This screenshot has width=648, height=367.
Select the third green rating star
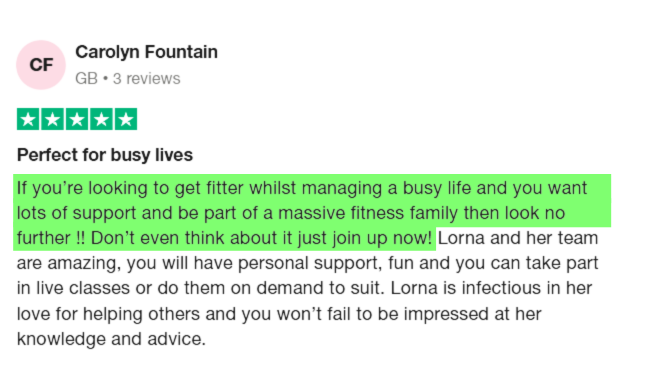(x=76, y=119)
